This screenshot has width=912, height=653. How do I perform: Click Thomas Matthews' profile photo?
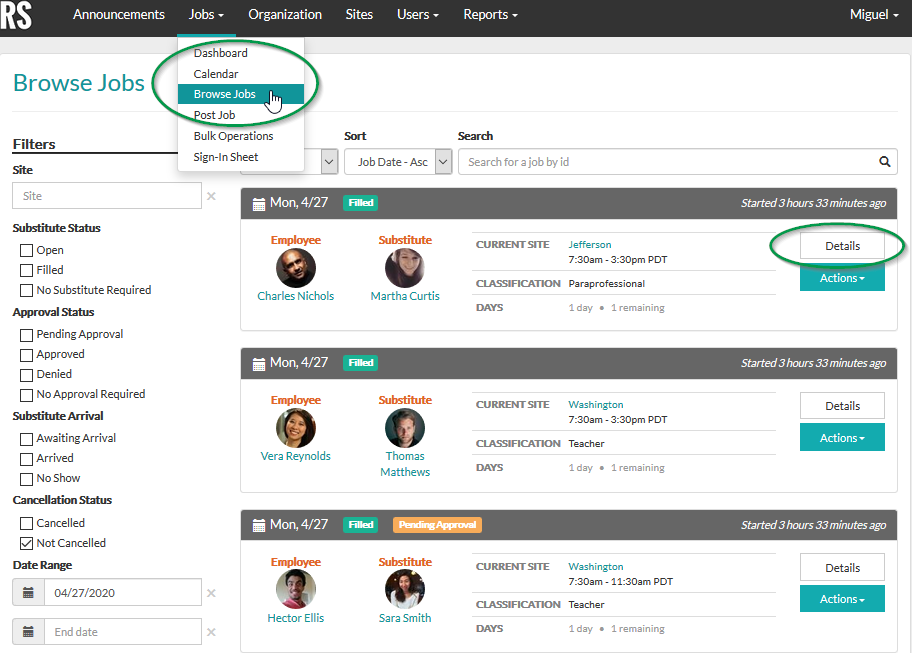click(x=405, y=428)
